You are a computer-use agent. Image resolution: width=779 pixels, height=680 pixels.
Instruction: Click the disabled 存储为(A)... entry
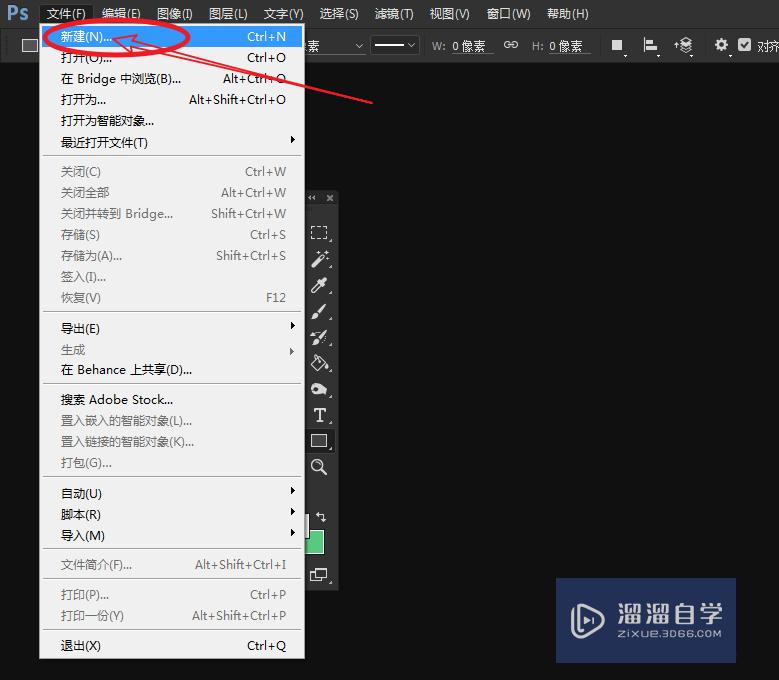[172, 255]
